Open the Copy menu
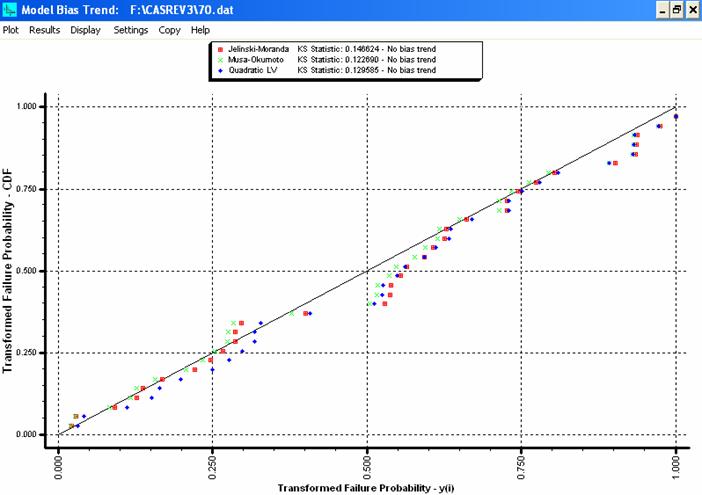Image resolution: width=702 pixels, height=495 pixels. click(169, 30)
